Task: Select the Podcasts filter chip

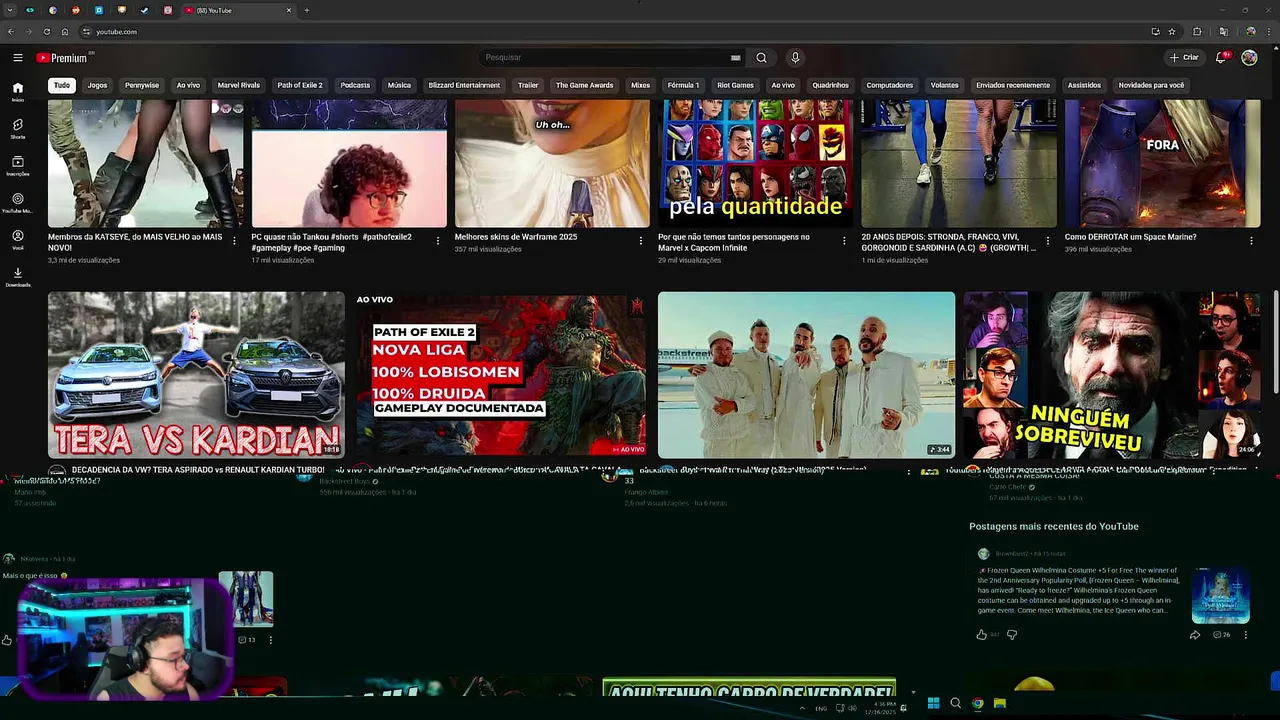Action: point(355,85)
